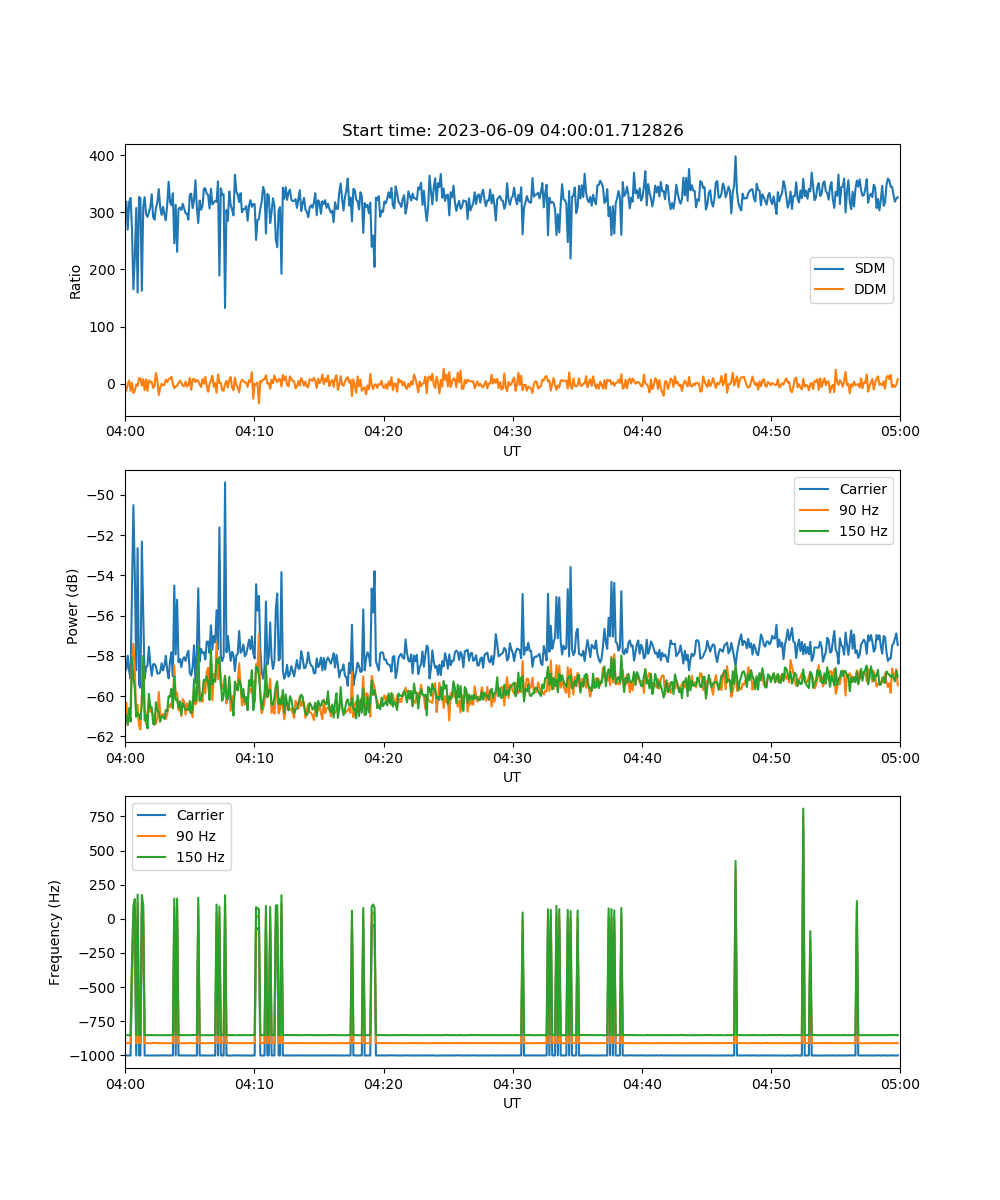Click the 'Frequency (Hz)' y-axis label
Image resolution: width=1000 pixels, height=1200 pixels.
54,933
